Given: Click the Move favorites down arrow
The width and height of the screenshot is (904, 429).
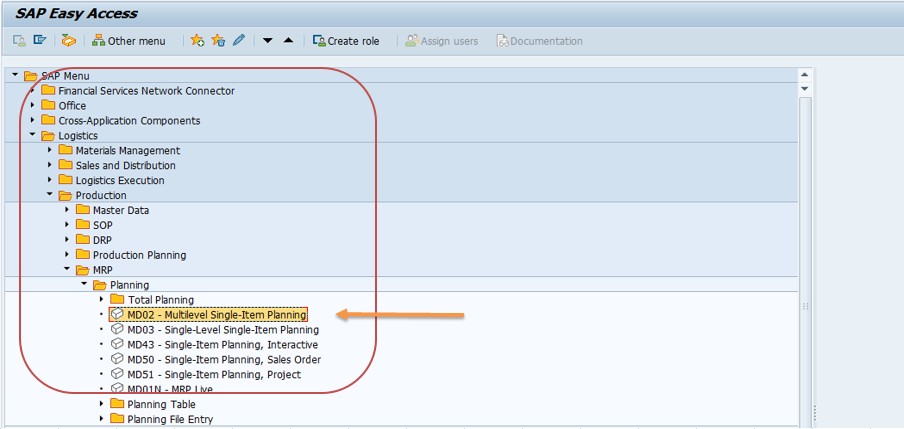Looking at the screenshot, I should pyautogui.click(x=268, y=40).
